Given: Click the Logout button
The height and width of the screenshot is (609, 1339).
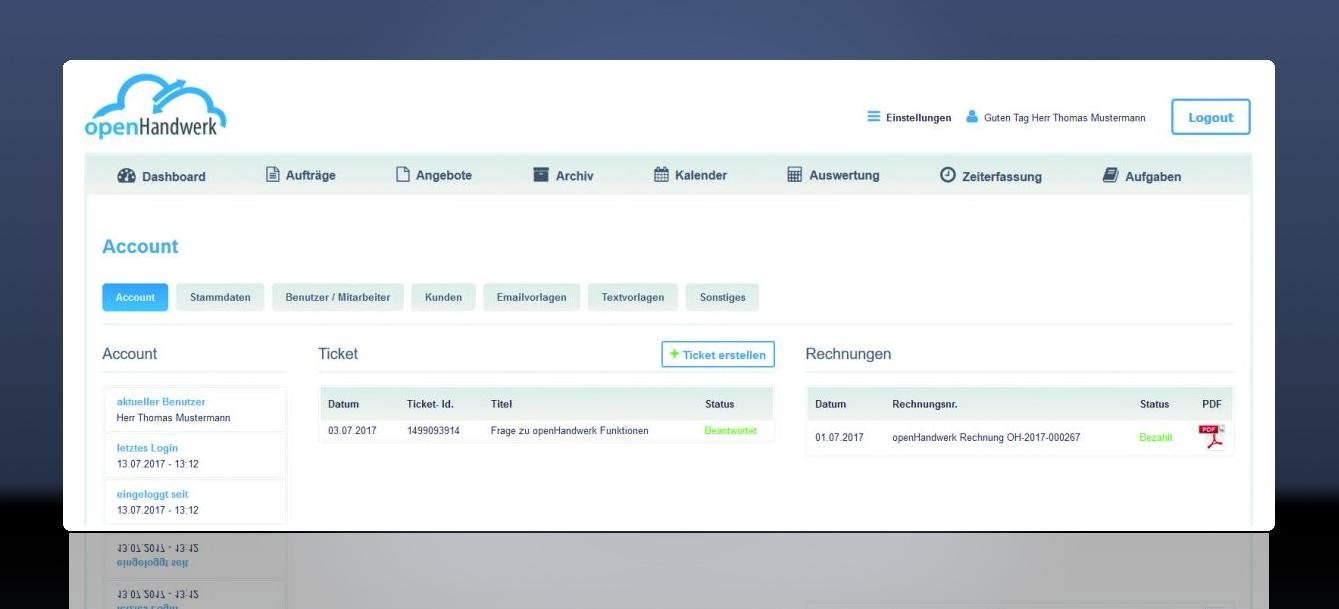Looking at the screenshot, I should coord(1210,117).
